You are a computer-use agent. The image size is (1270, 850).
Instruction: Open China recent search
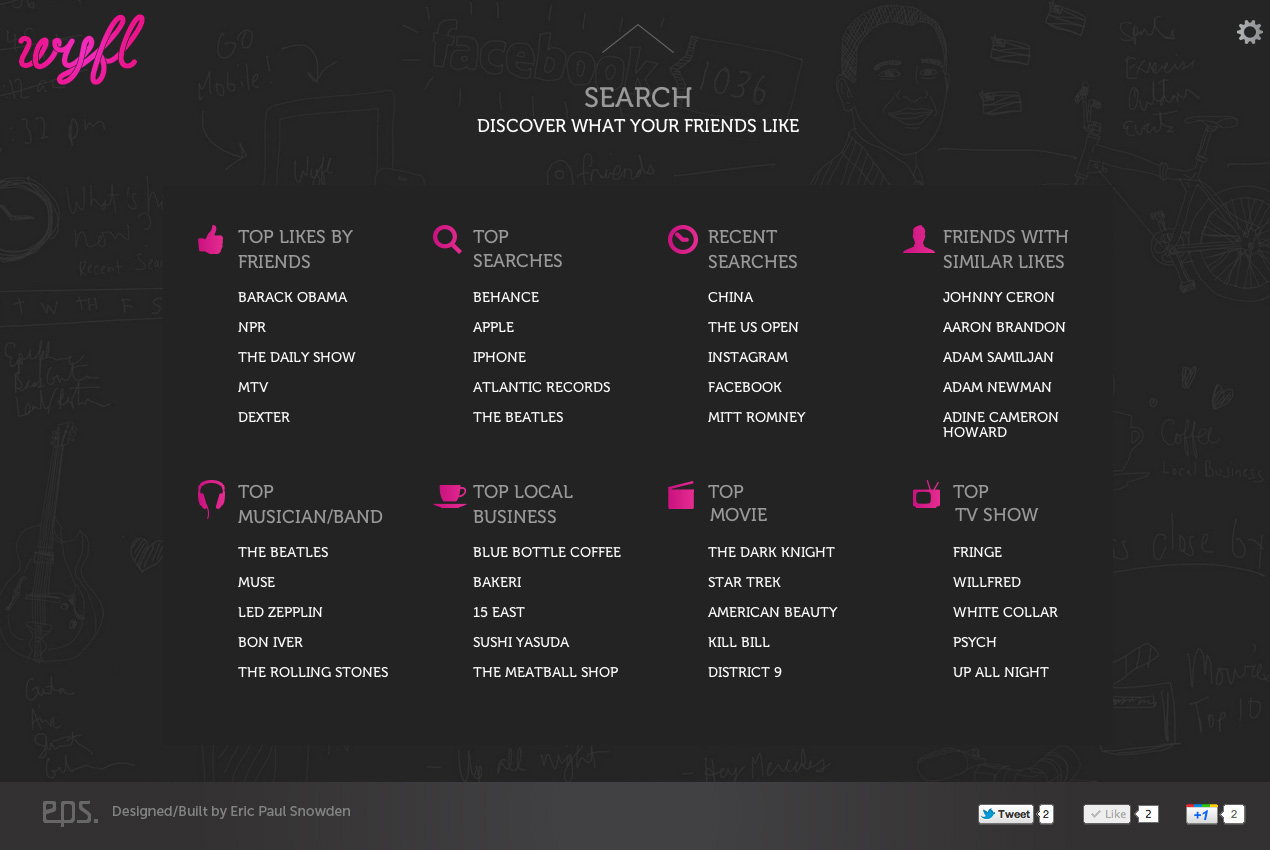[x=731, y=297]
